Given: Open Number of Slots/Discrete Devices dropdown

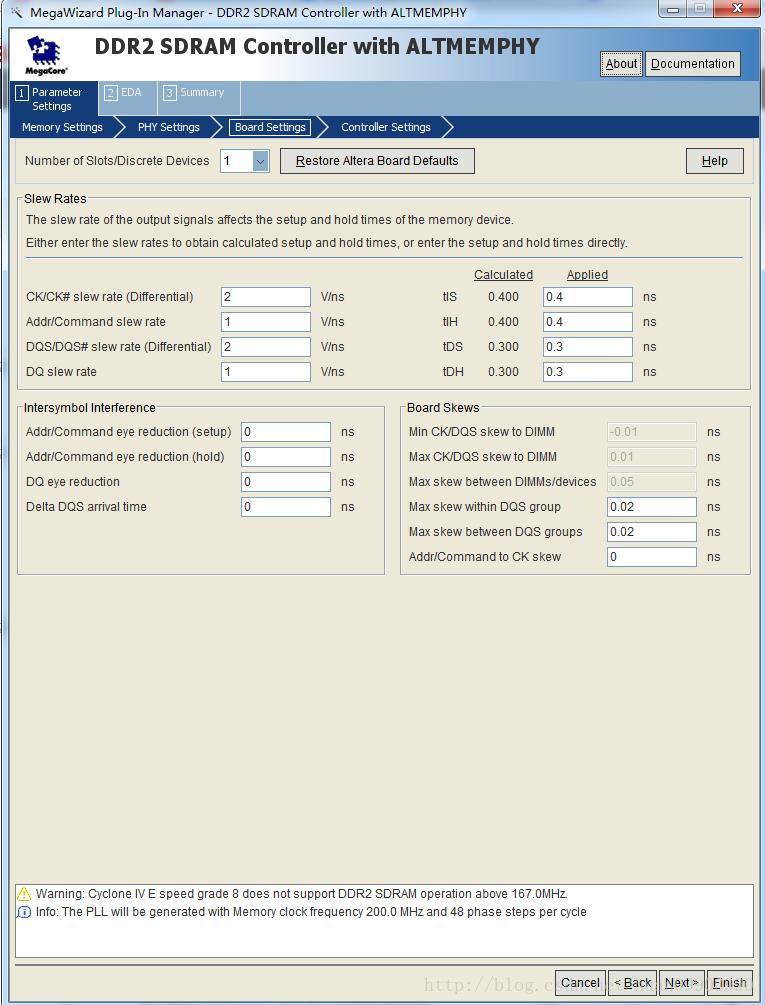Looking at the screenshot, I should click(260, 161).
